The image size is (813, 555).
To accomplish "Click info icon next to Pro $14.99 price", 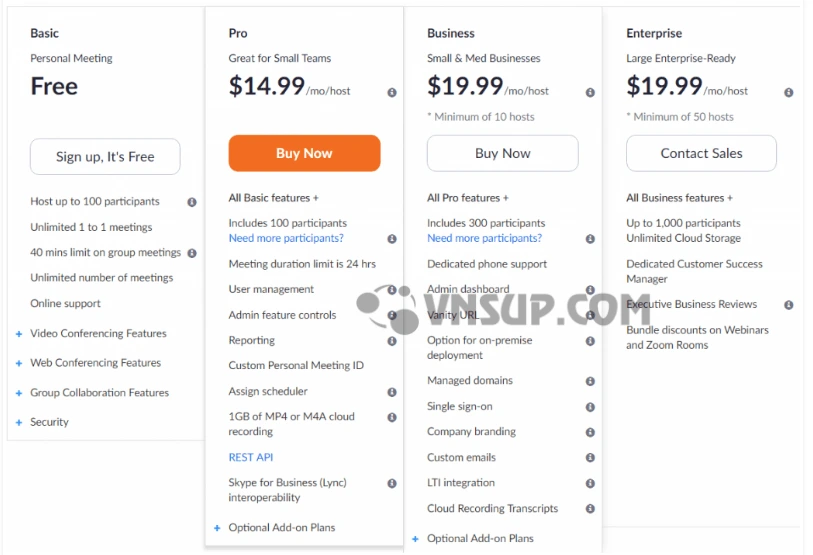I will [392, 92].
